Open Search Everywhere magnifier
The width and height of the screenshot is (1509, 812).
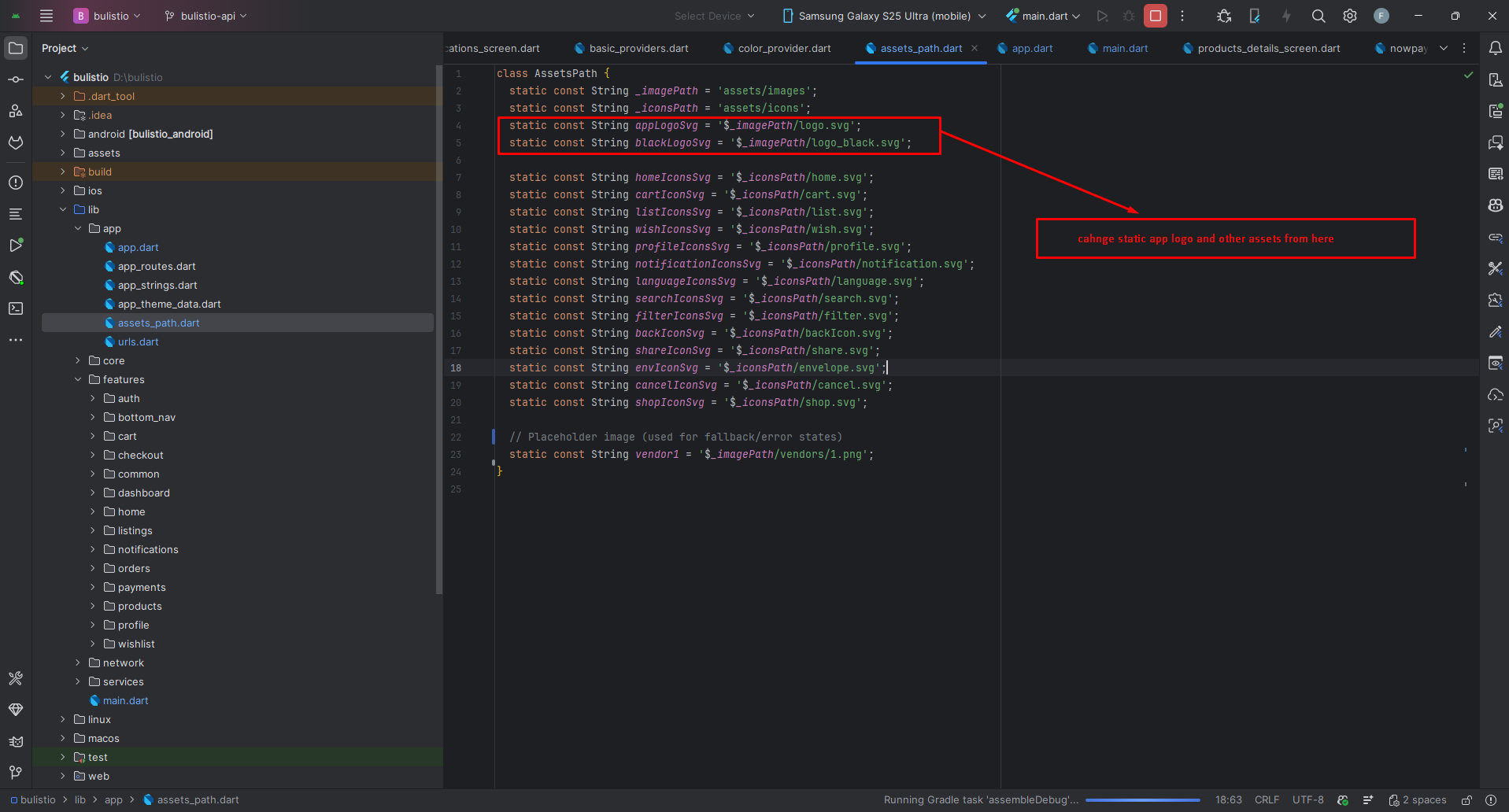(x=1319, y=16)
